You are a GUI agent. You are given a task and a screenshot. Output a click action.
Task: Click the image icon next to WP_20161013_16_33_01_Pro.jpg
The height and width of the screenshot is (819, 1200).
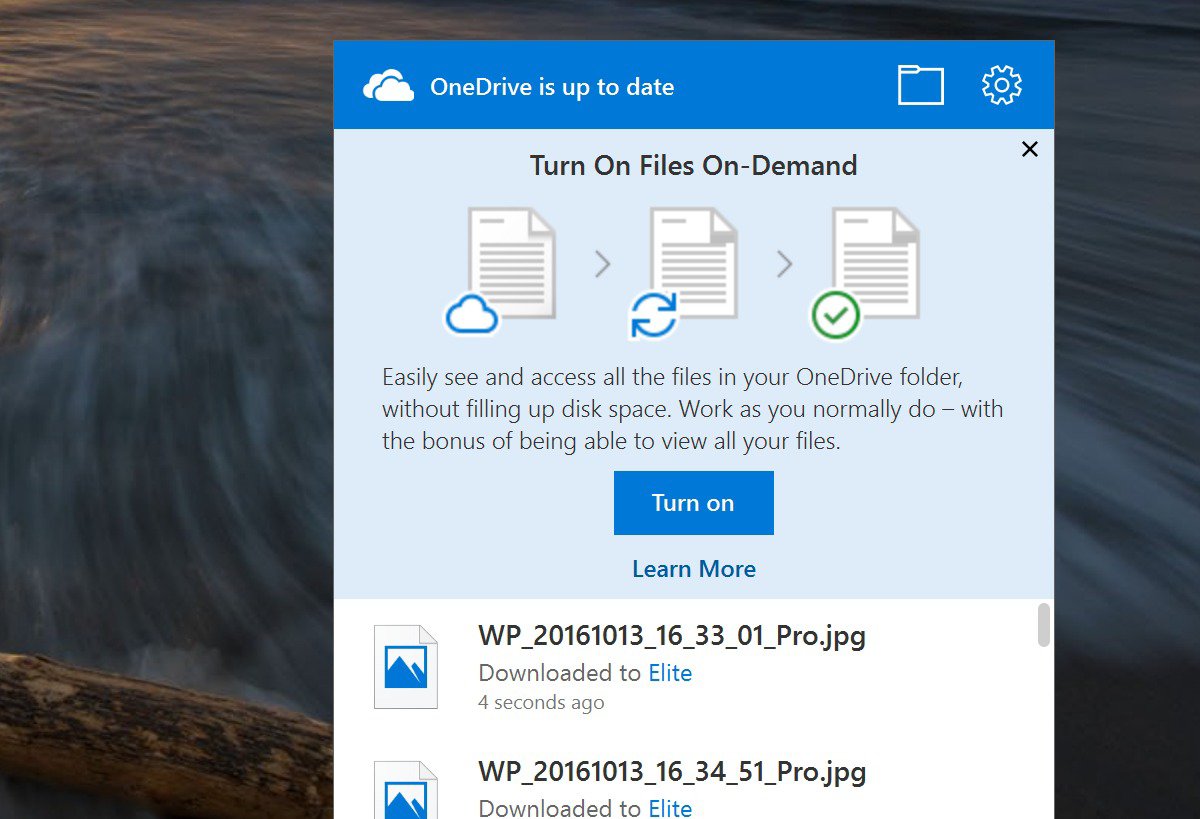pyautogui.click(x=404, y=666)
